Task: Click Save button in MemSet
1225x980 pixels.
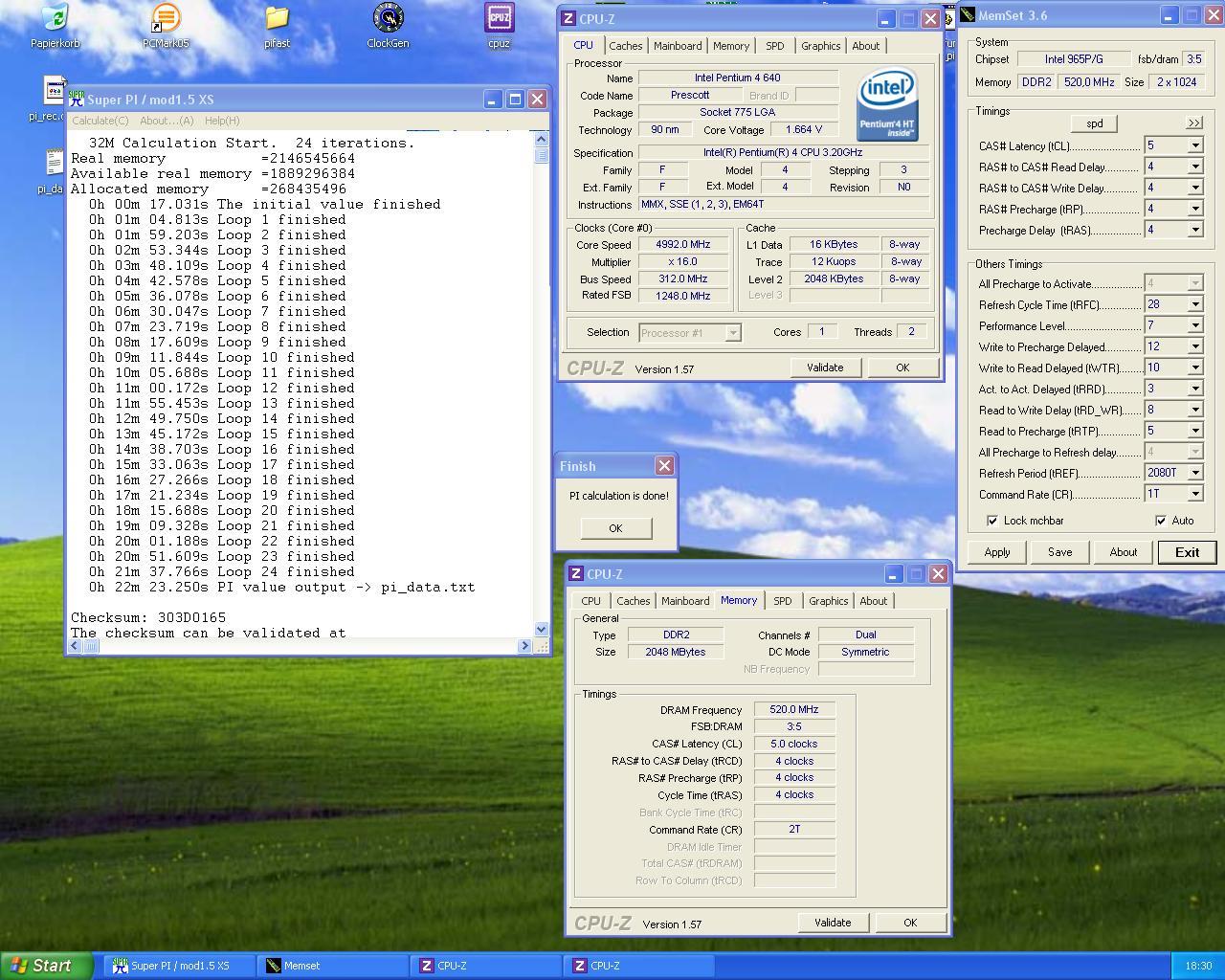Action: coord(1059,552)
